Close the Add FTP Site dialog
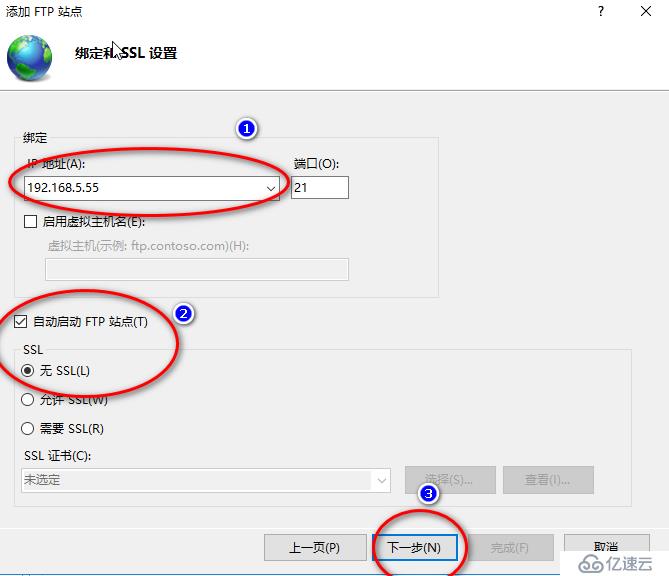 point(646,11)
